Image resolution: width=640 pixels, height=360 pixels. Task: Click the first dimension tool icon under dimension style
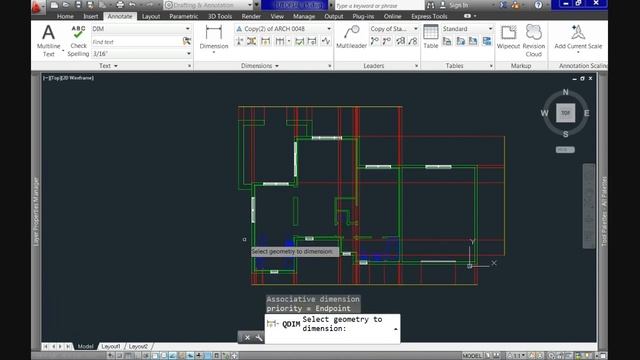click(x=240, y=41)
